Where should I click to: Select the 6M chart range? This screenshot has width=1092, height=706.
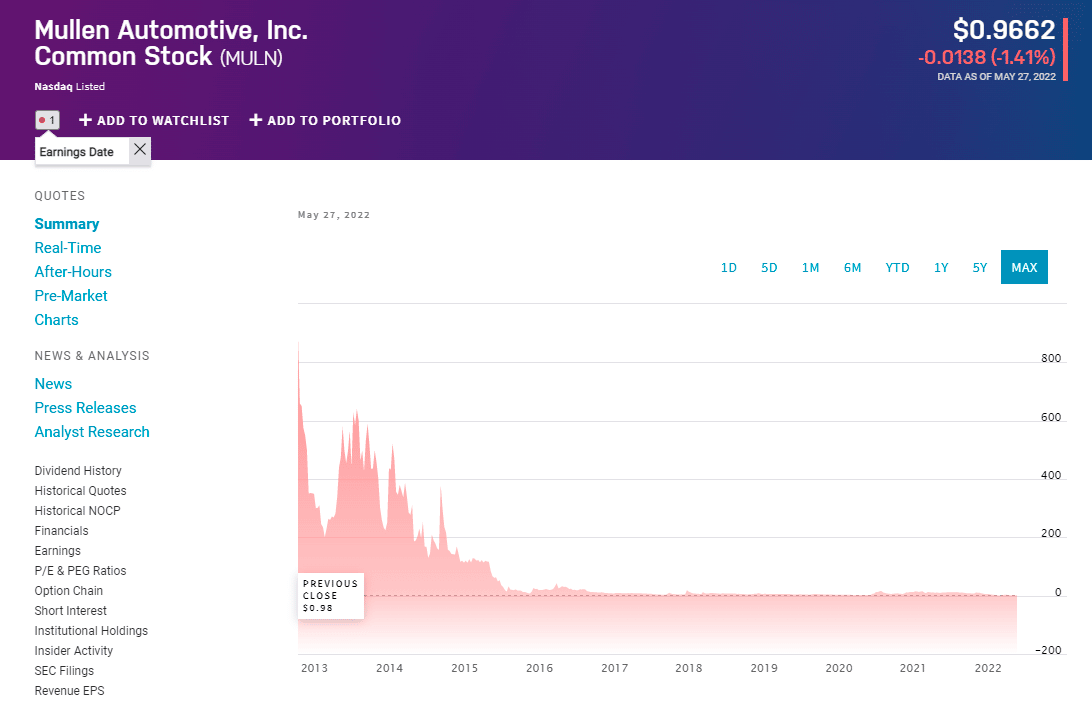click(x=852, y=267)
